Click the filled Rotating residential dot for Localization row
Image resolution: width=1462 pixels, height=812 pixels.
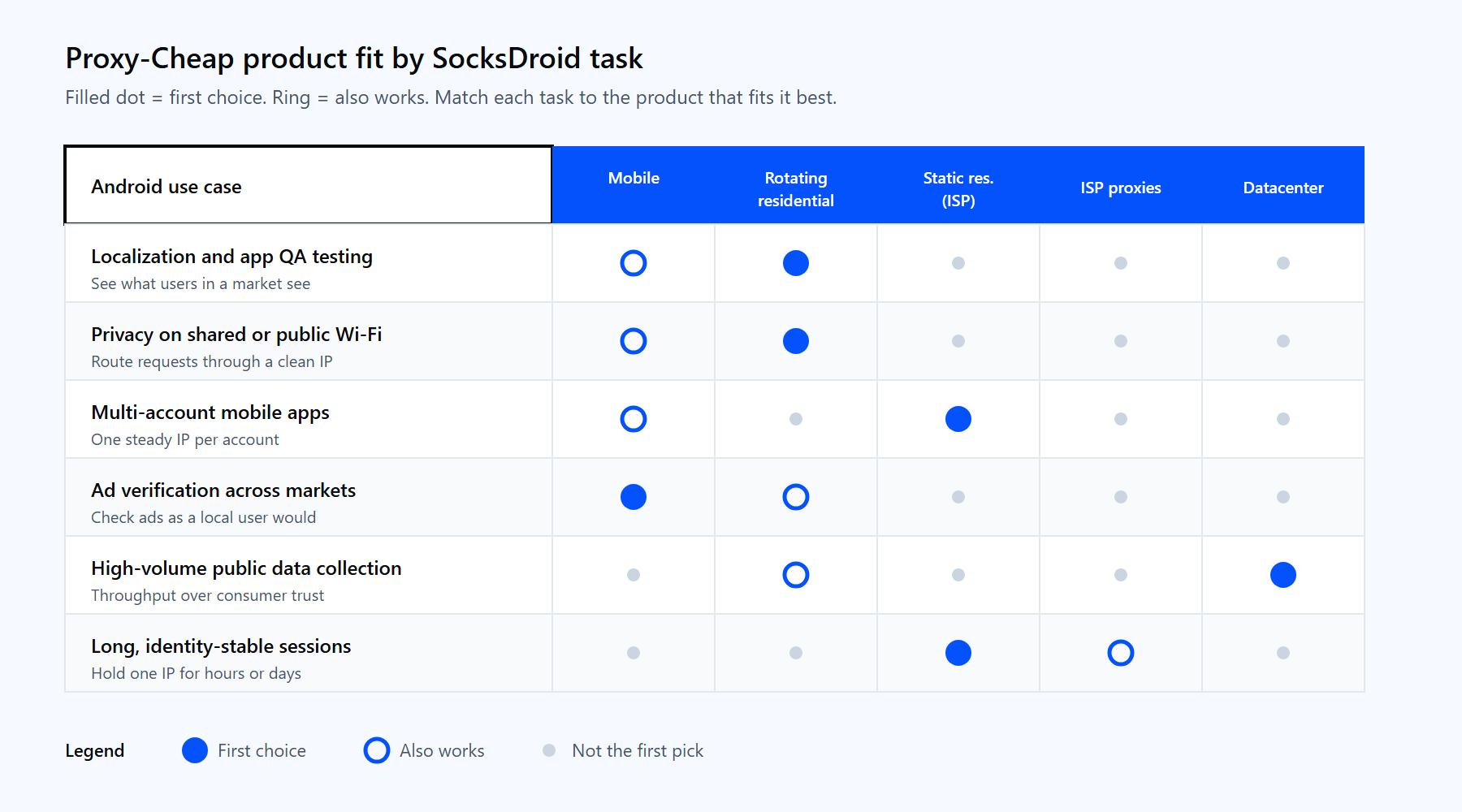tap(796, 263)
